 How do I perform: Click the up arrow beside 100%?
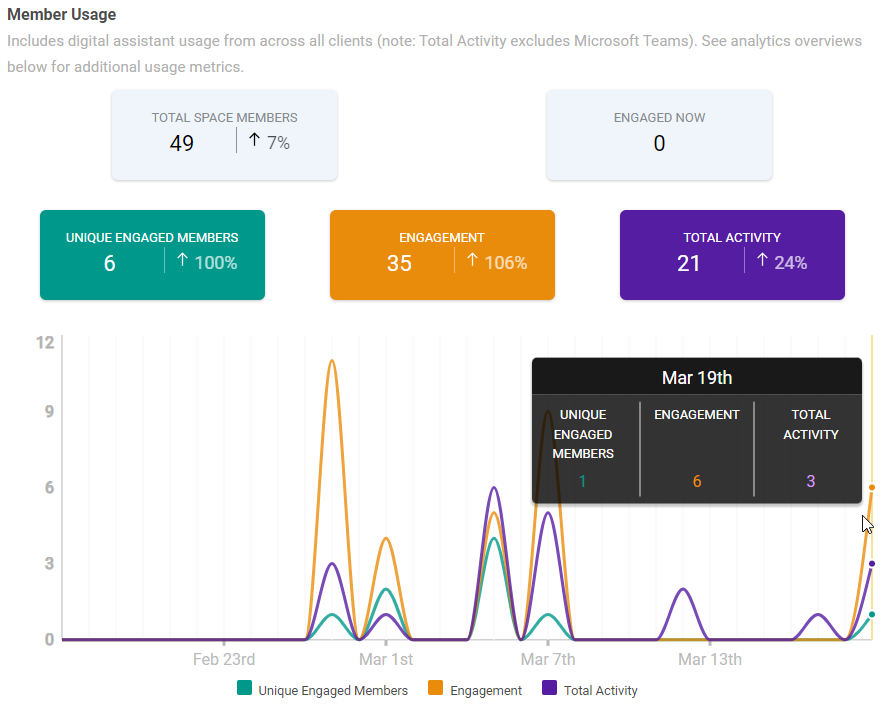point(182,260)
